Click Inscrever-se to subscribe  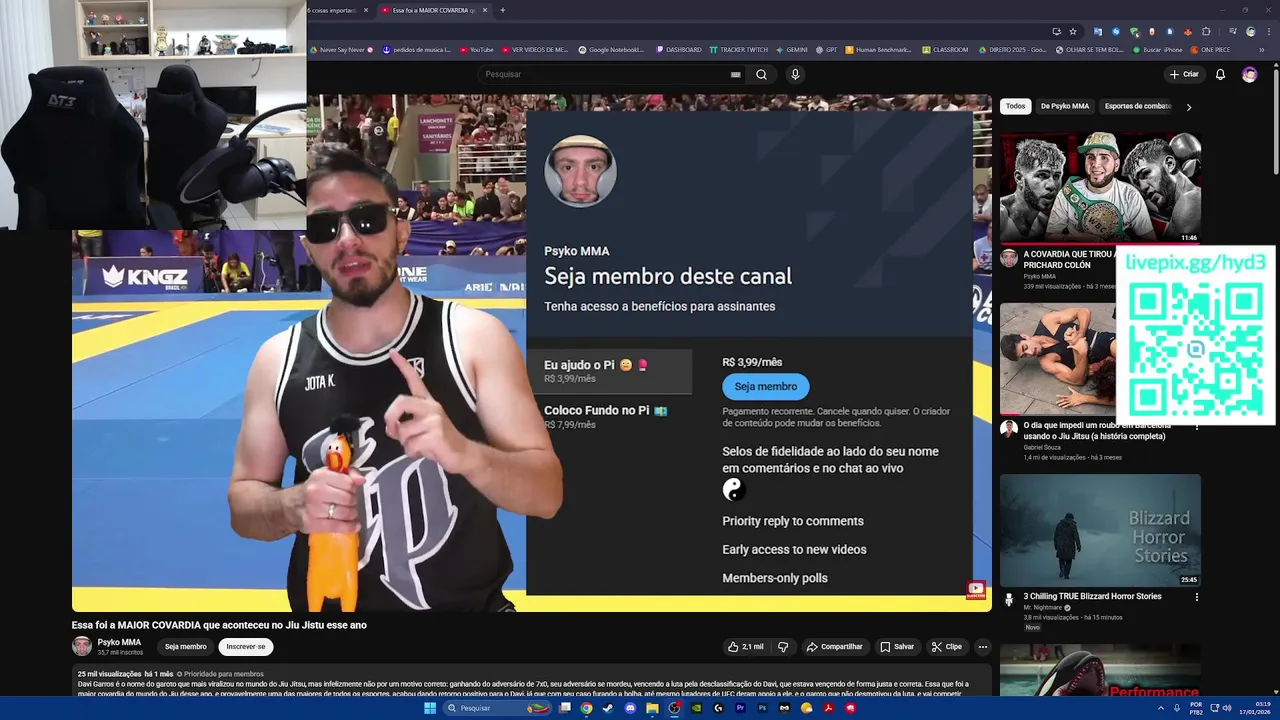pos(246,647)
